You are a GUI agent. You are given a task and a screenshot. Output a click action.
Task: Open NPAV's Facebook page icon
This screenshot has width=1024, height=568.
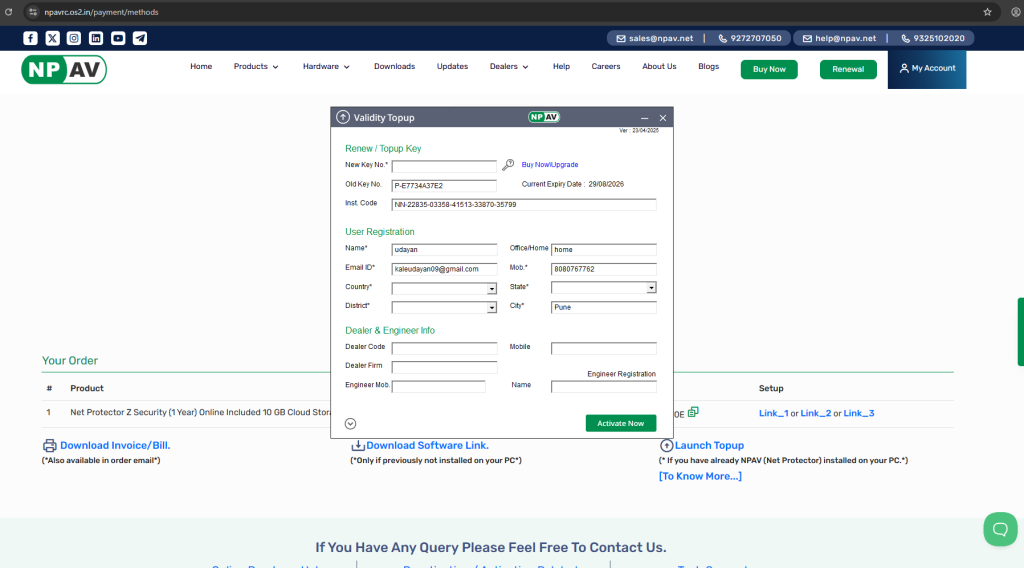tap(30, 38)
